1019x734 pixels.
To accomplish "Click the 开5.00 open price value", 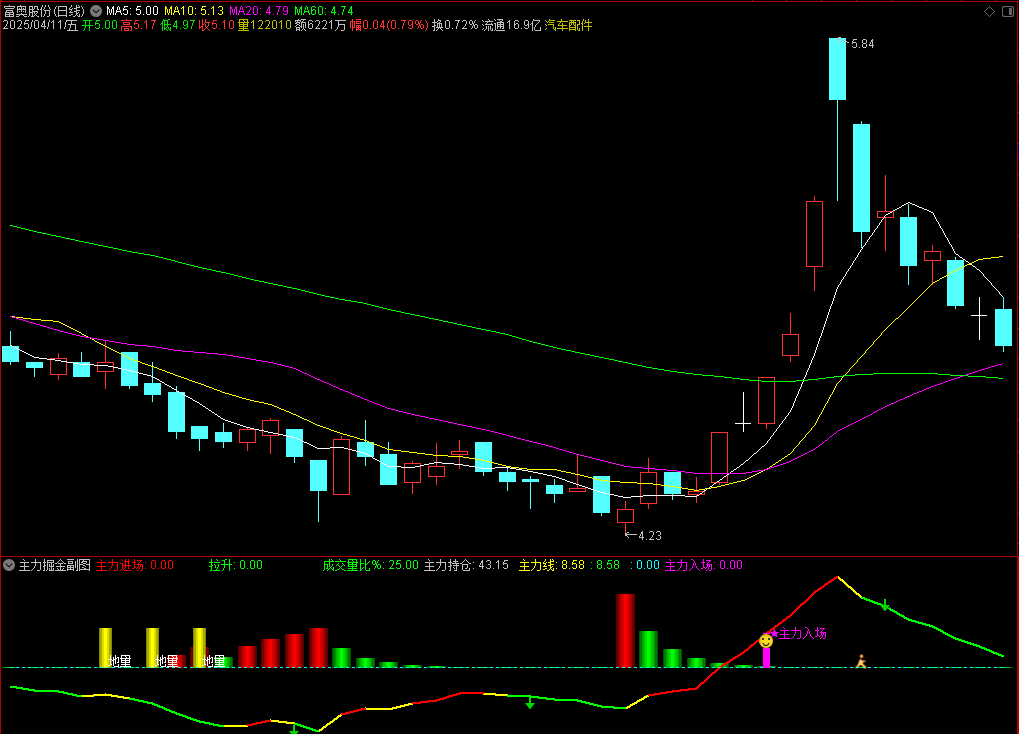I will pos(100,25).
